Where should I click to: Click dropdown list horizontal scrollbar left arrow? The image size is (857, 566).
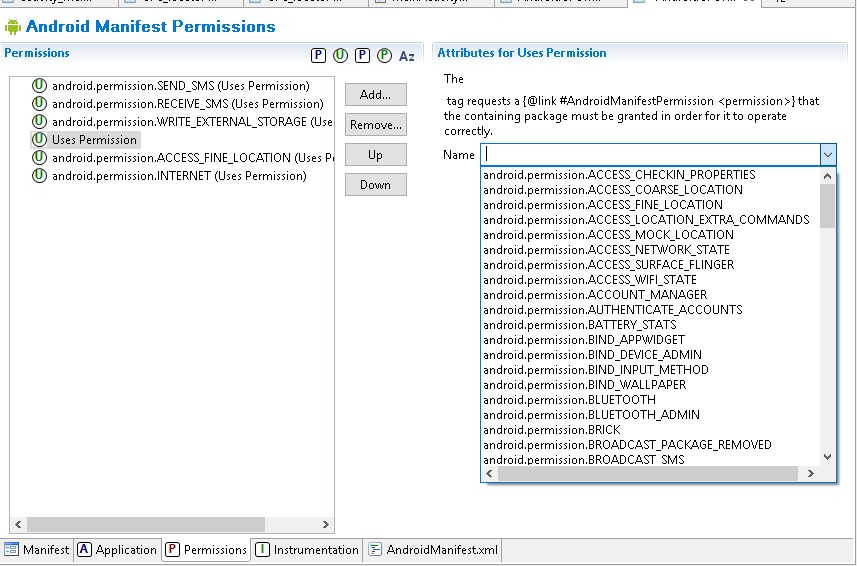click(489, 474)
